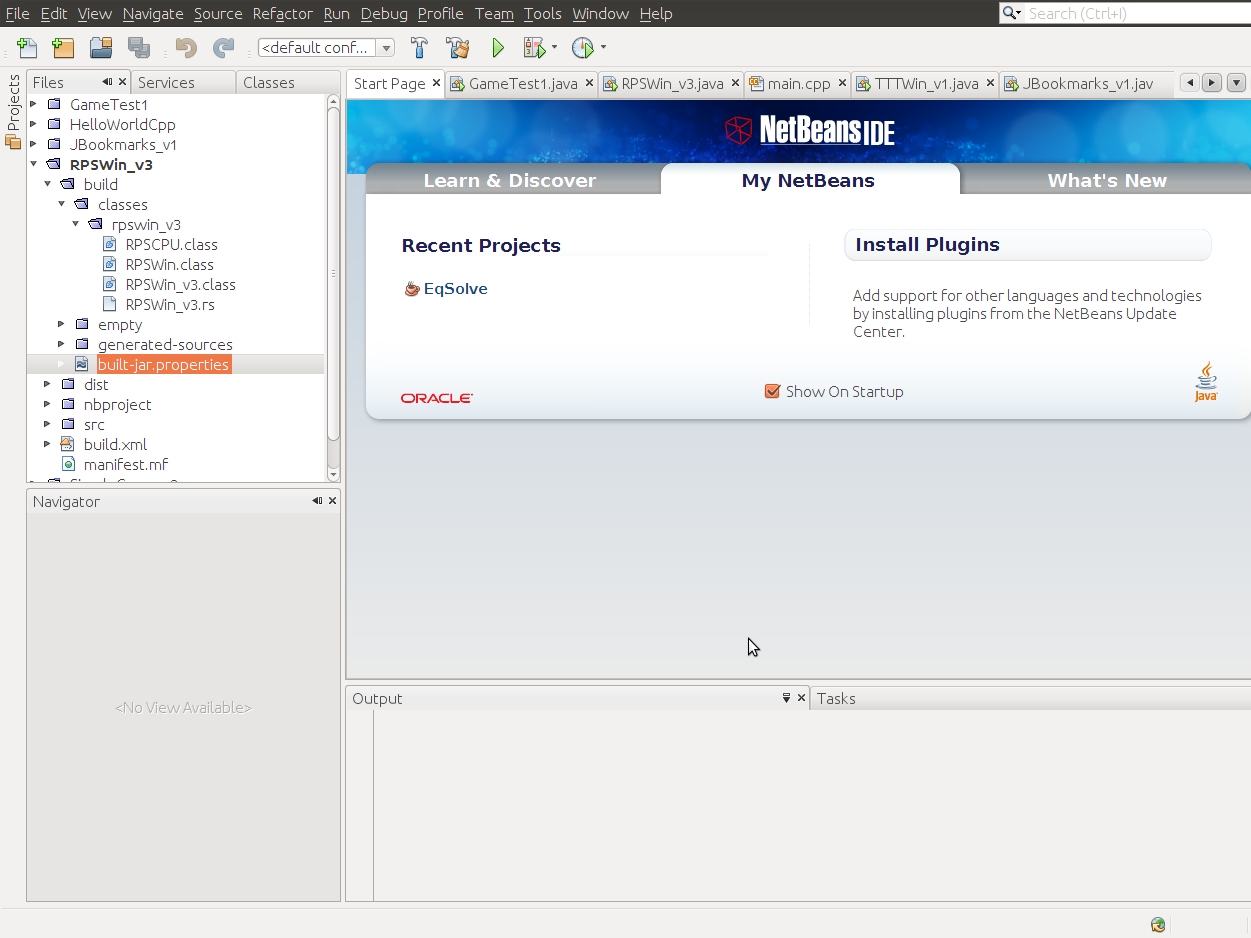Click the Java logo link

click(x=1206, y=382)
